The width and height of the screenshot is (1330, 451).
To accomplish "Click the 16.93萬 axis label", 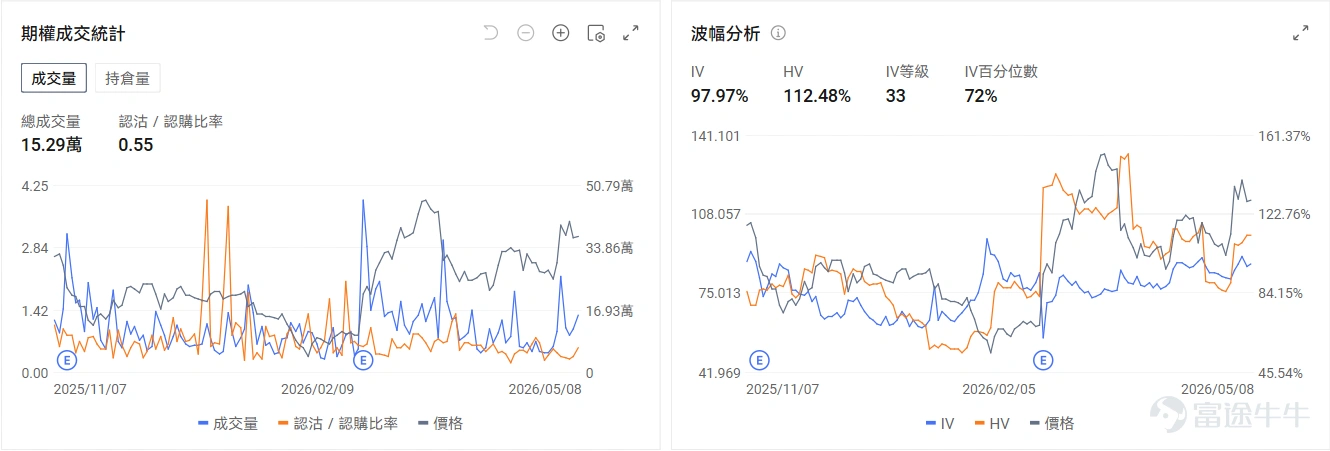I will (609, 311).
